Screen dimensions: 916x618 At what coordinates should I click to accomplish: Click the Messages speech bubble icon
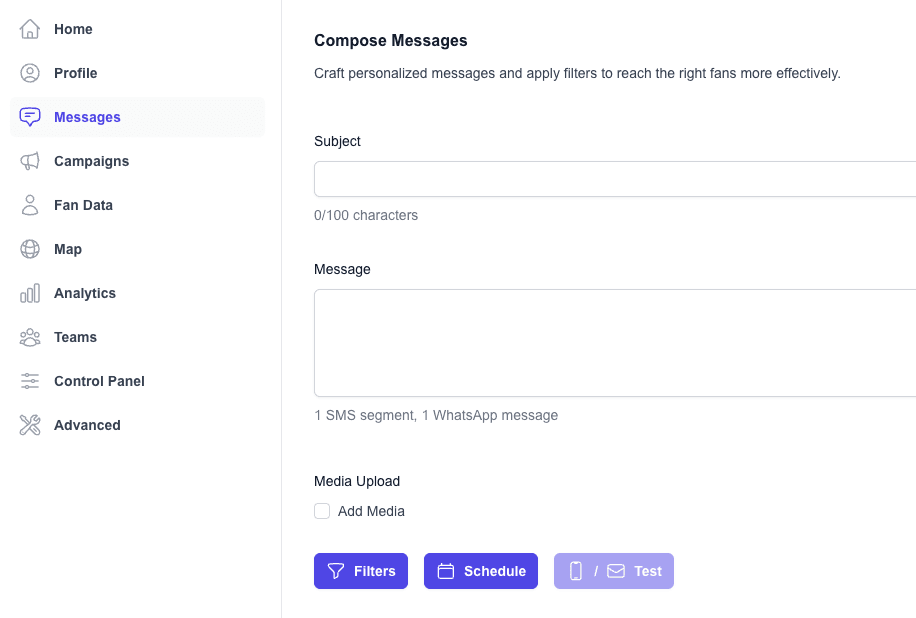point(30,117)
